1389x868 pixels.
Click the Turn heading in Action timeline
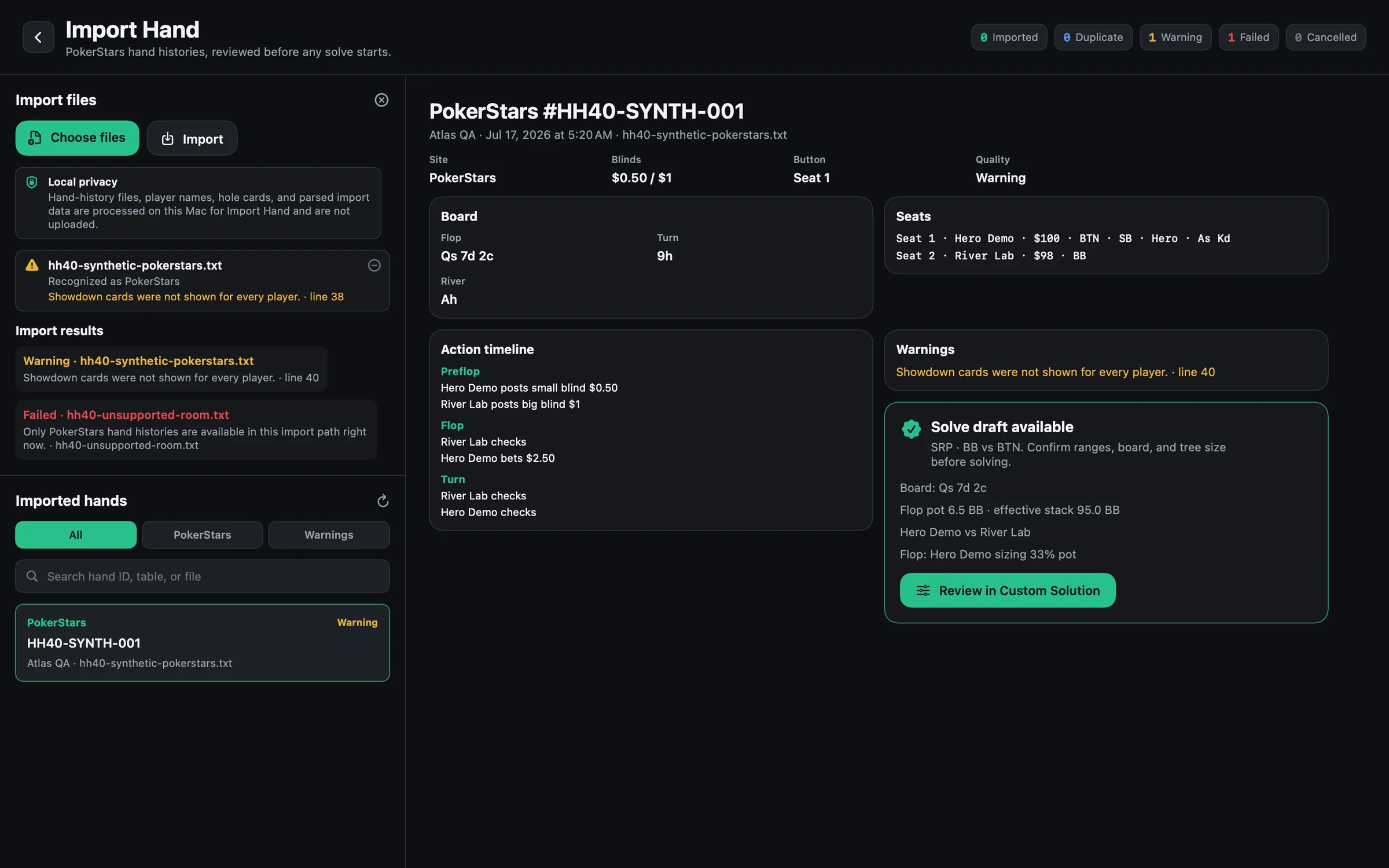(x=453, y=479)
